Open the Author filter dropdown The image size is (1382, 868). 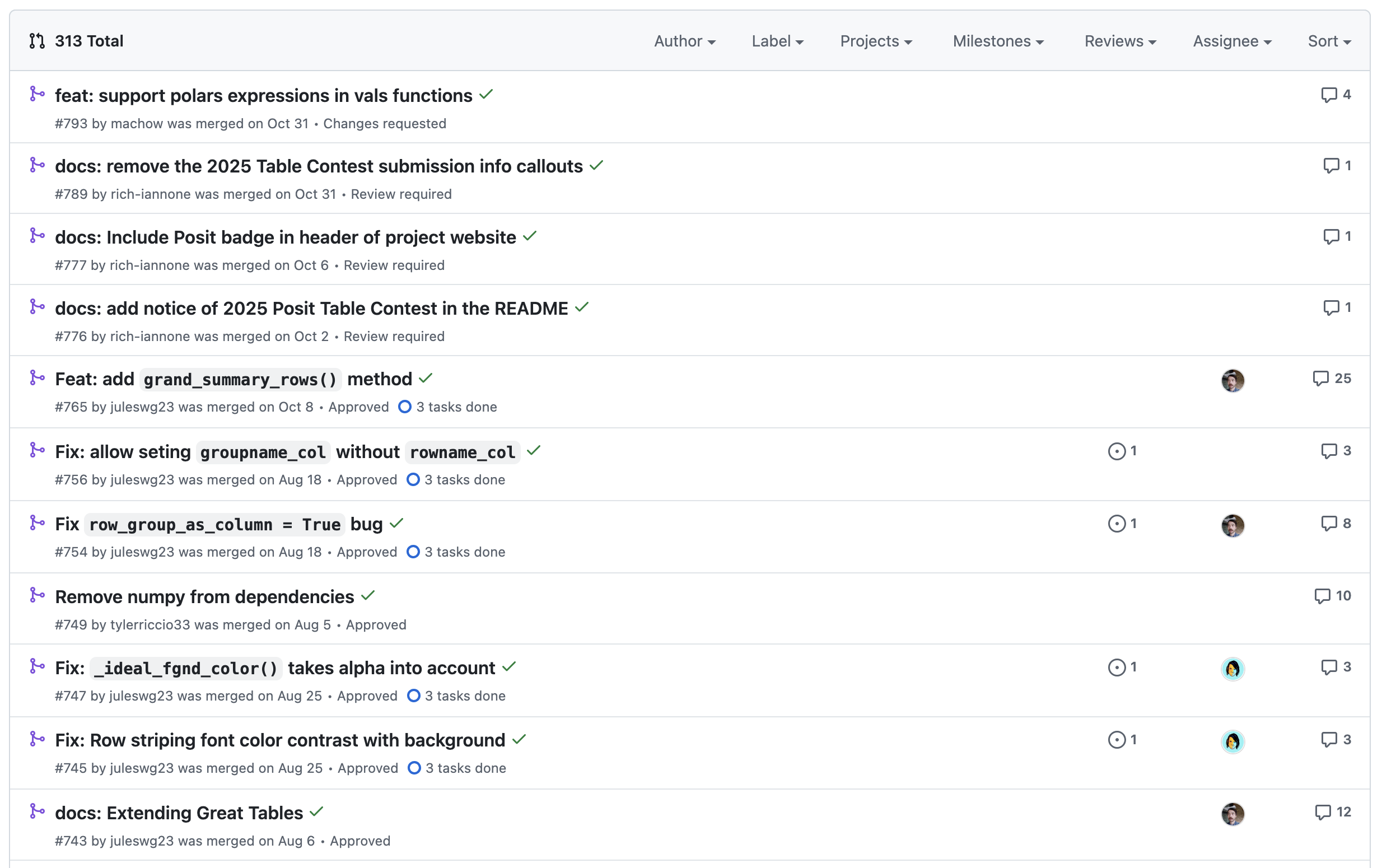pyautogui.click(x=684, y=41)
